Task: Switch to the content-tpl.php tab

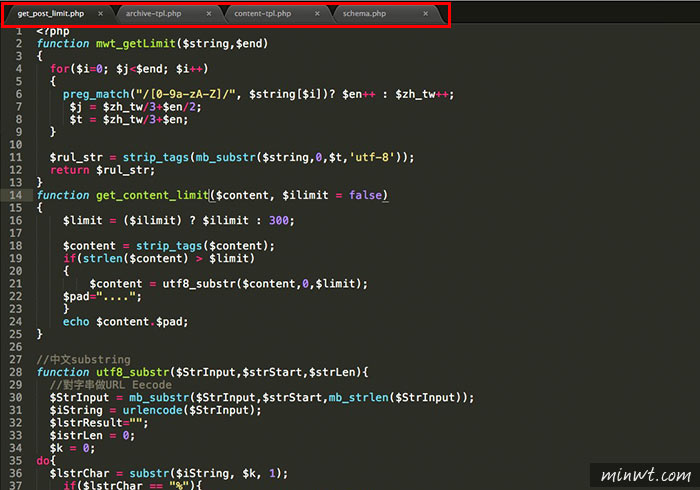Action: point(262,13)
